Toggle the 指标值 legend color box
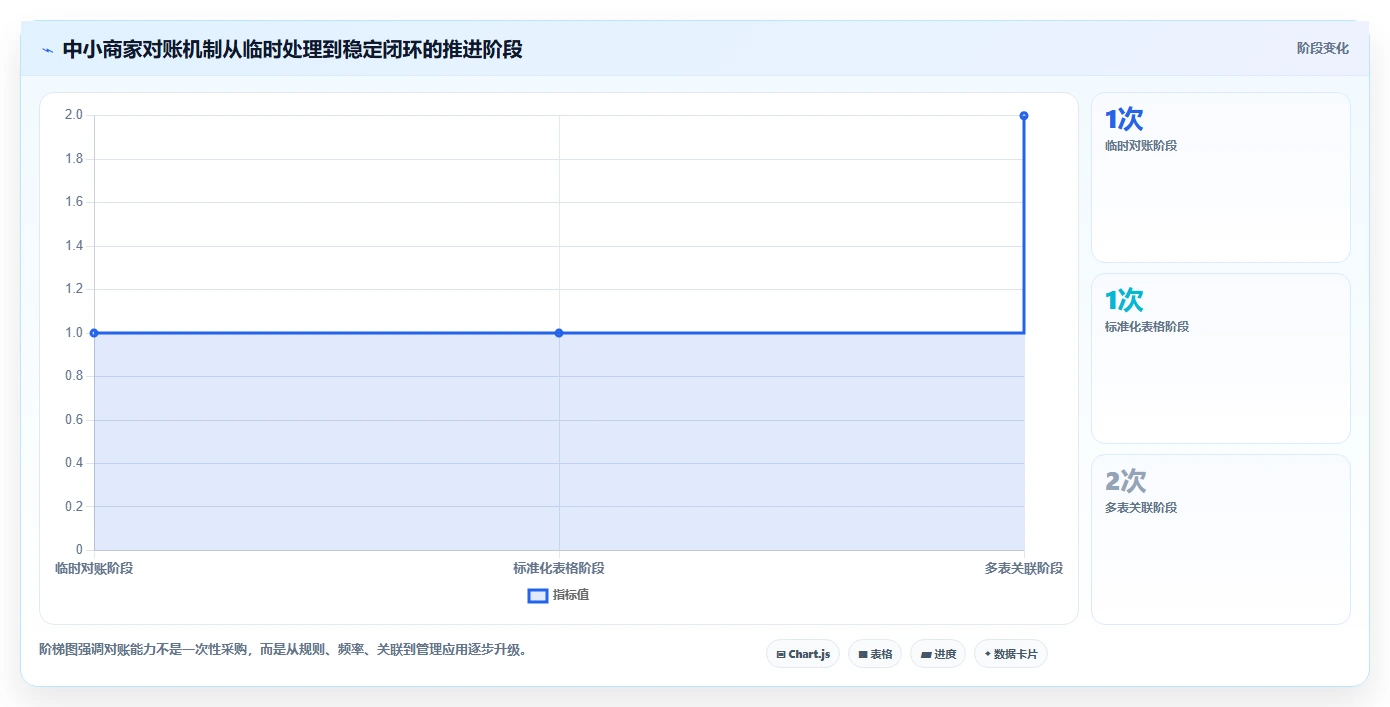Image resolution: width=1390 pixels, height=707 pixels. coord(538,595)
